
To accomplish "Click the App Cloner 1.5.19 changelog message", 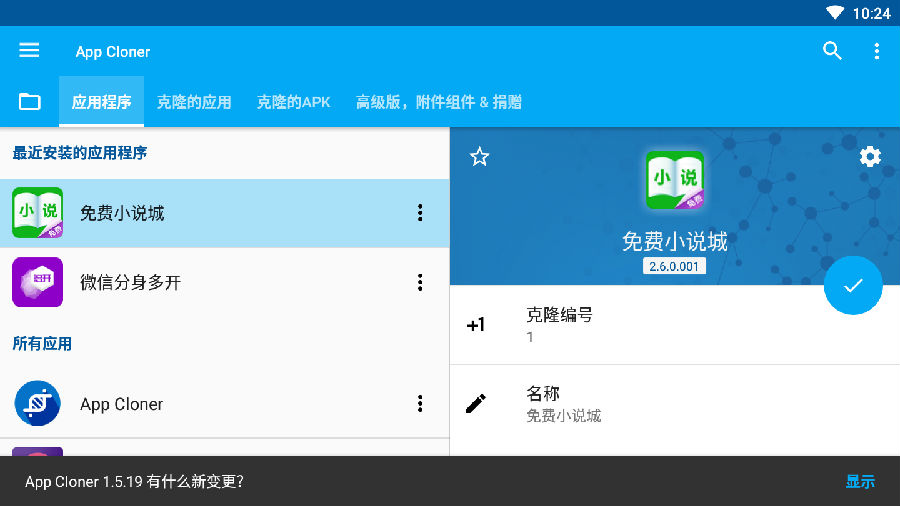I will [134, 481].
